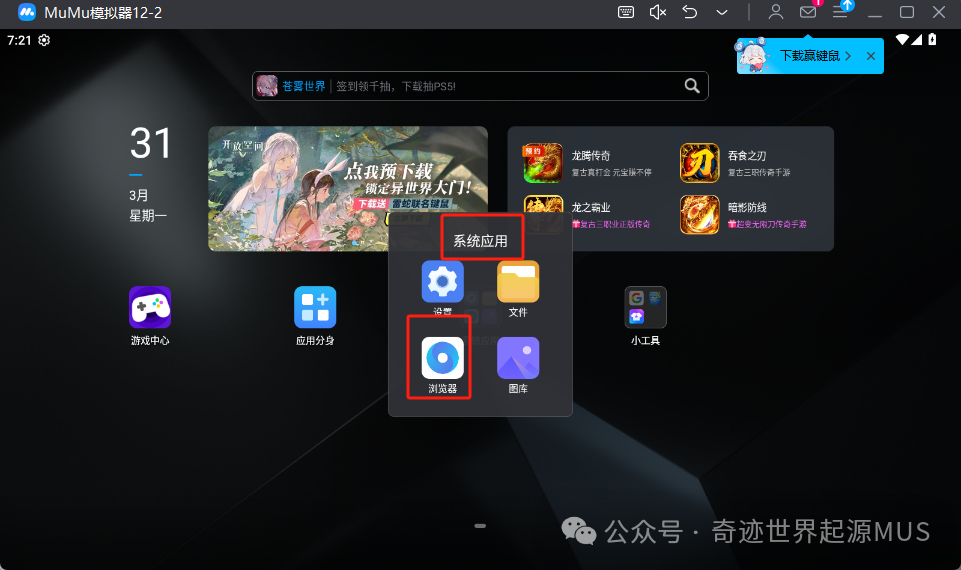961x570 pixels.
Task: Open the 暗影防线 game icon
Action: (699, 215)
